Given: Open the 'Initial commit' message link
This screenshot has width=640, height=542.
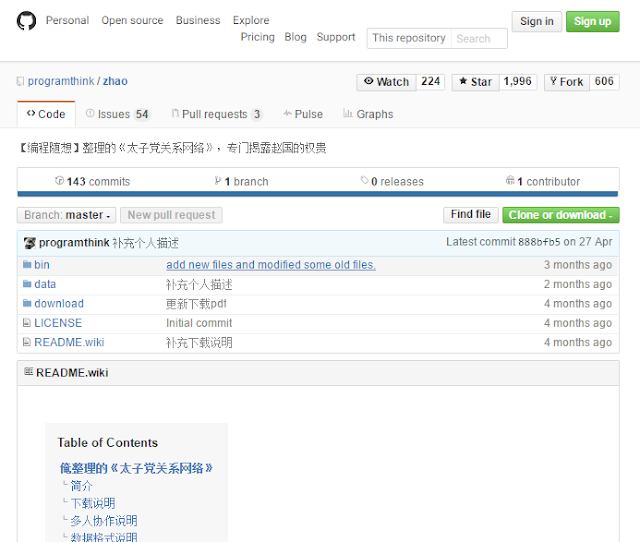Looking at the screenshot, I should (x=199, y=323).
